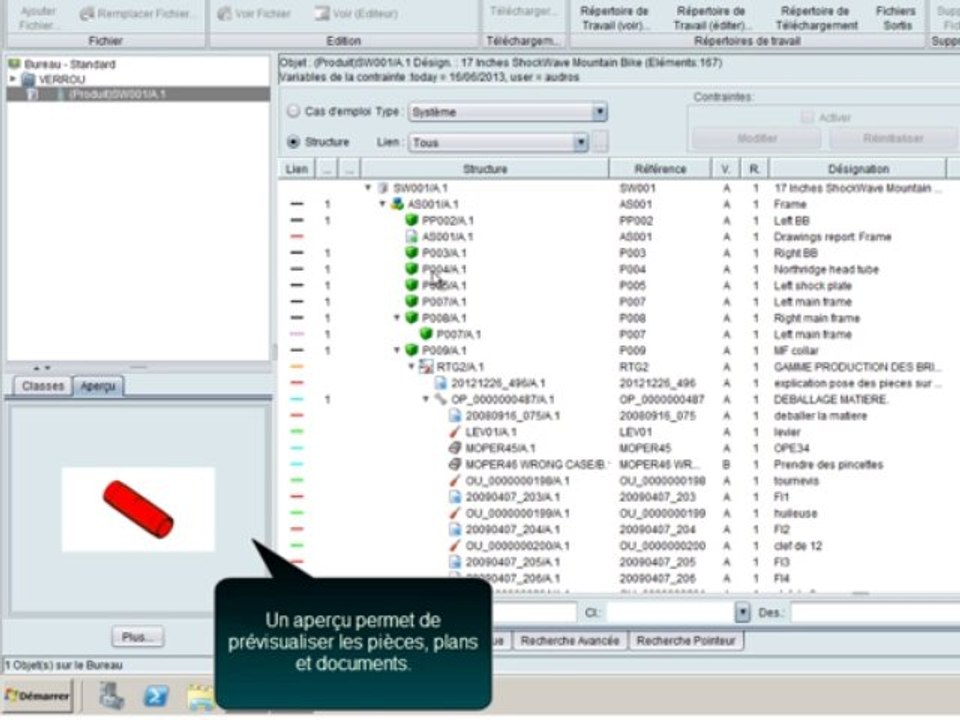Click the Réinitialiser constraints button

pyautogui.click(x=893, y=138)
